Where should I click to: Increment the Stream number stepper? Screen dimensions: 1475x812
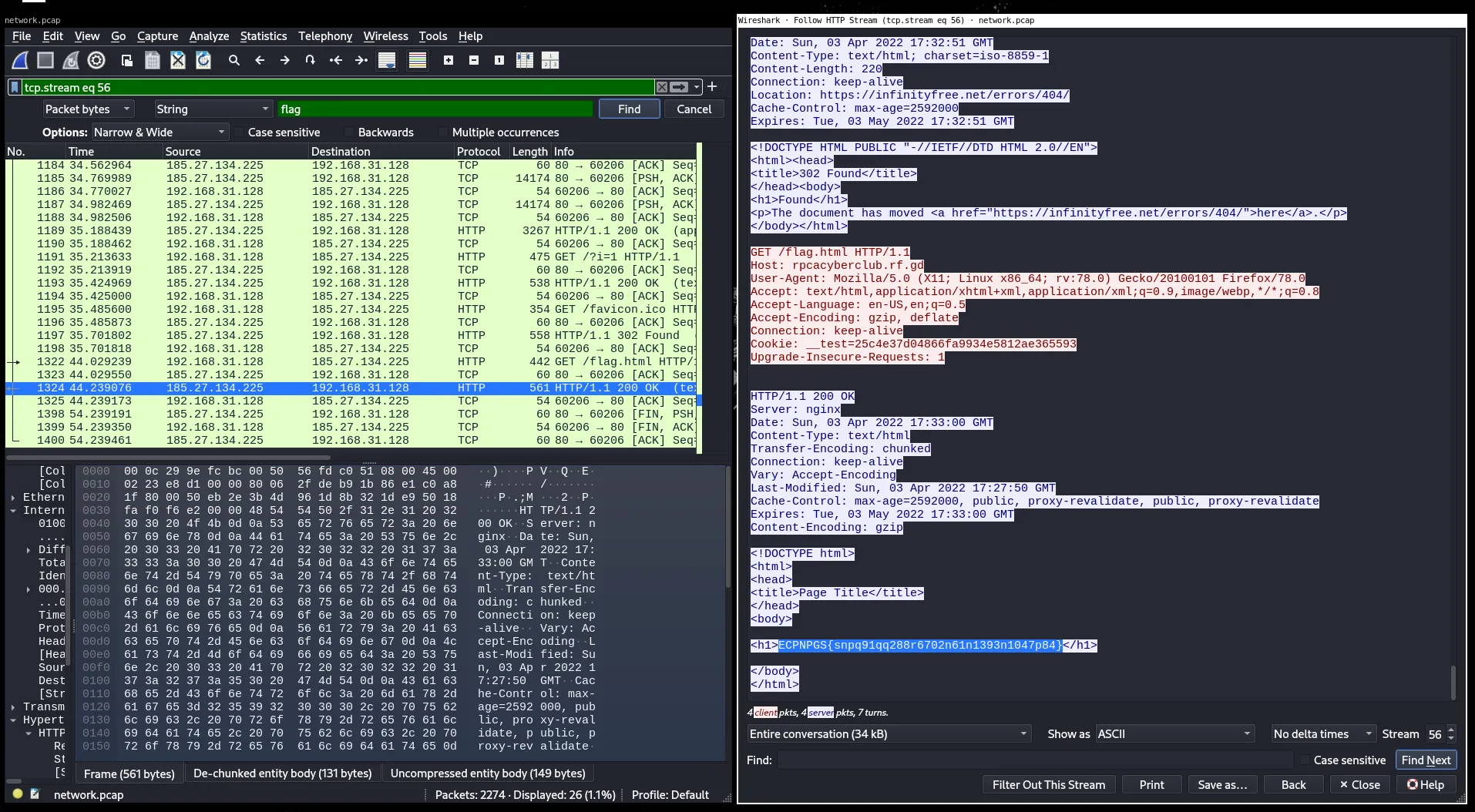pos(1452,730)
